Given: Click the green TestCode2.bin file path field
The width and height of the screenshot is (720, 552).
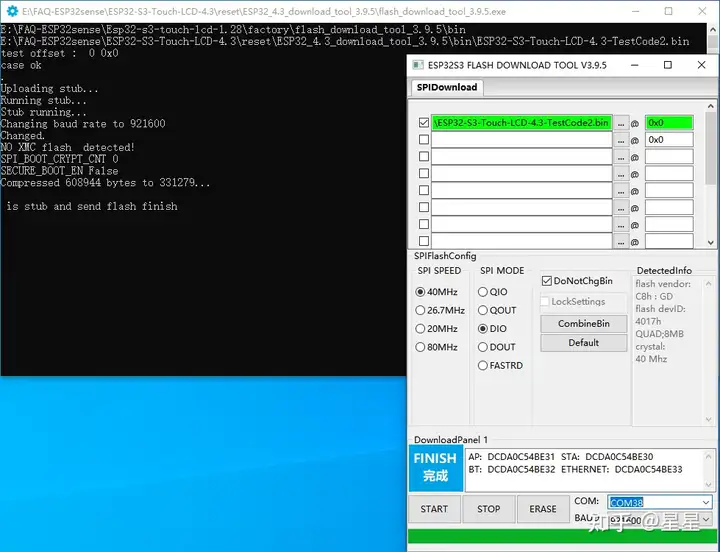Looking at the screenshot, I should (522, 123).
